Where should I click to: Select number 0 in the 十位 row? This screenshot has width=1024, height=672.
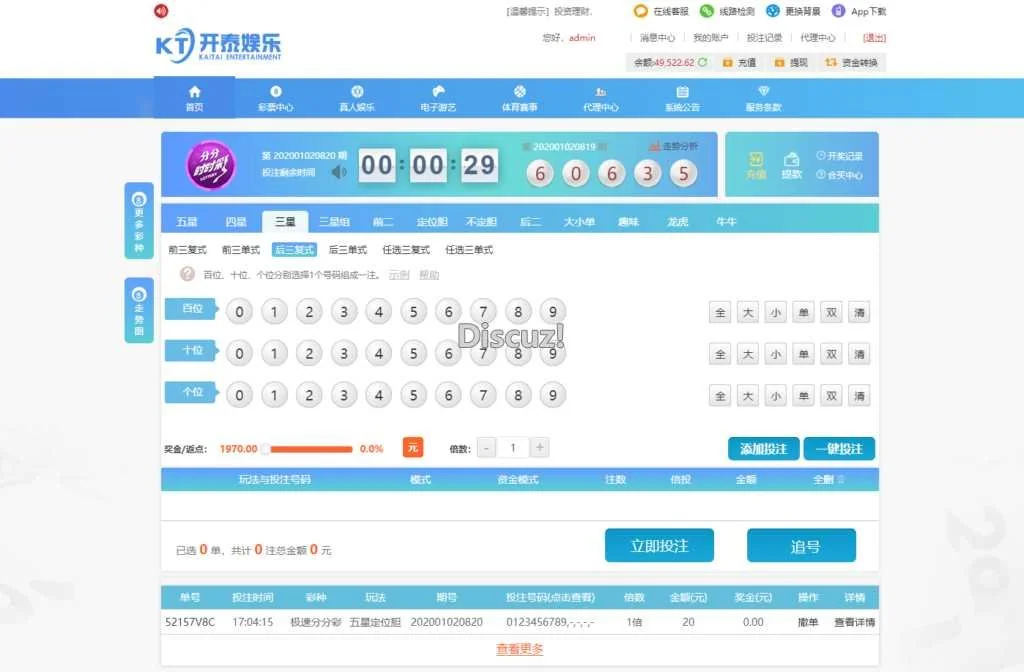239,354
